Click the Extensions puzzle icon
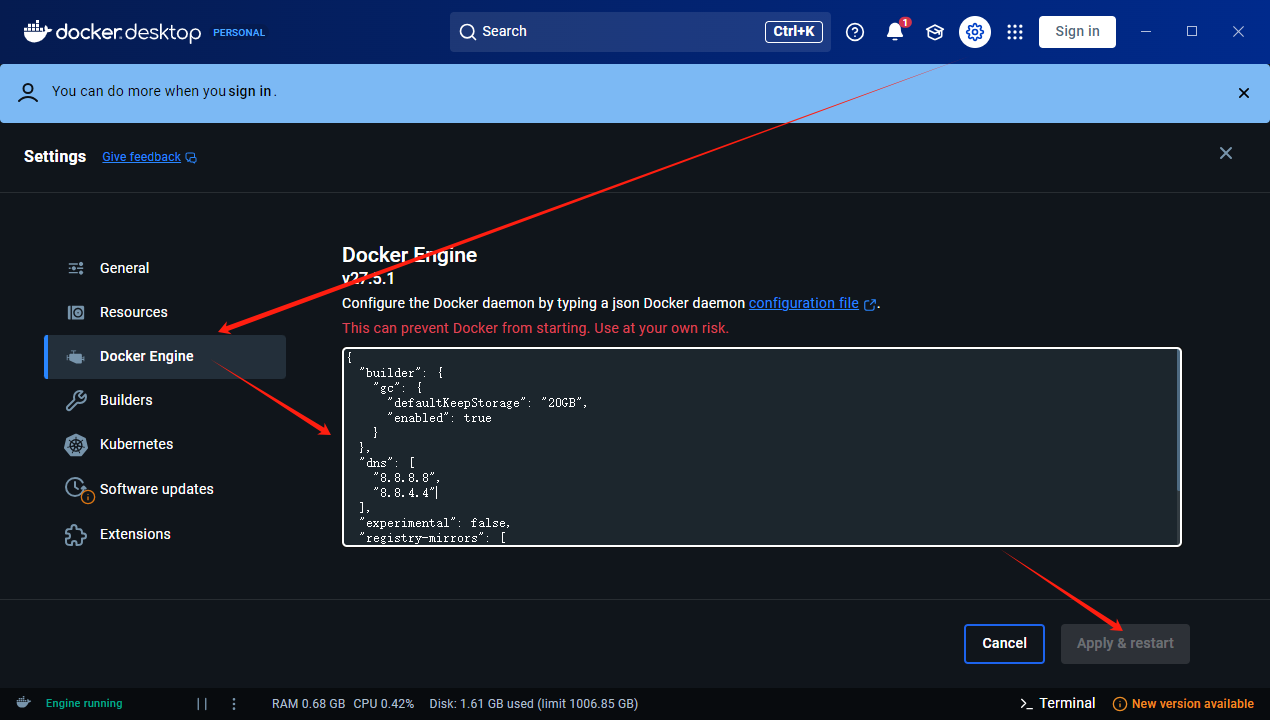This screenshot has width=1270, height=720. tap(76, 534)
